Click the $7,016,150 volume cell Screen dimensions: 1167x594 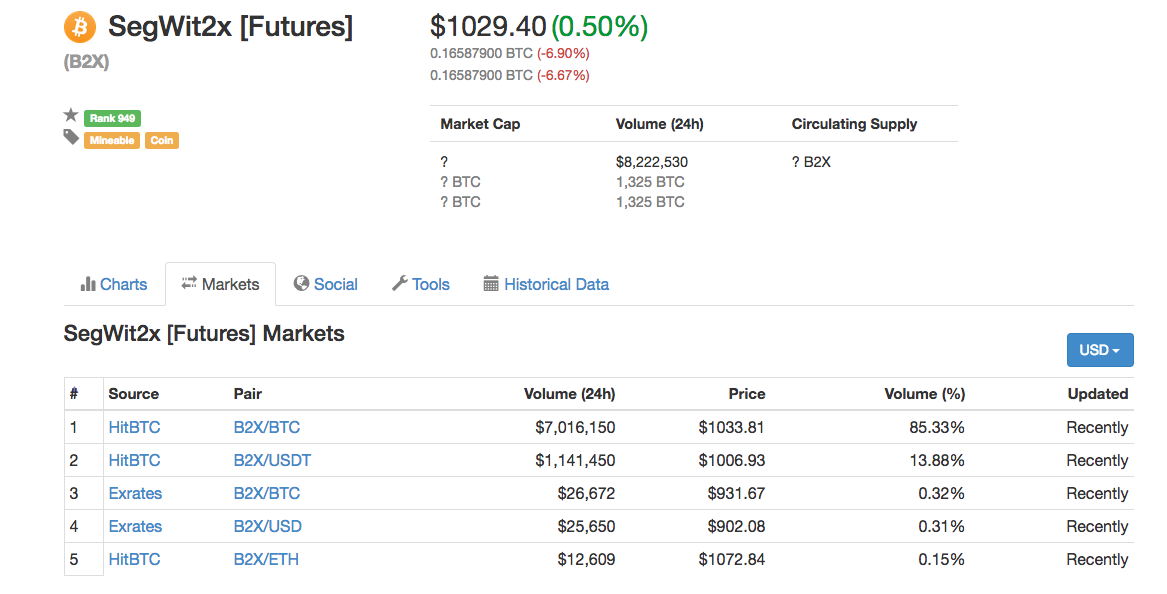click(575, 427)
